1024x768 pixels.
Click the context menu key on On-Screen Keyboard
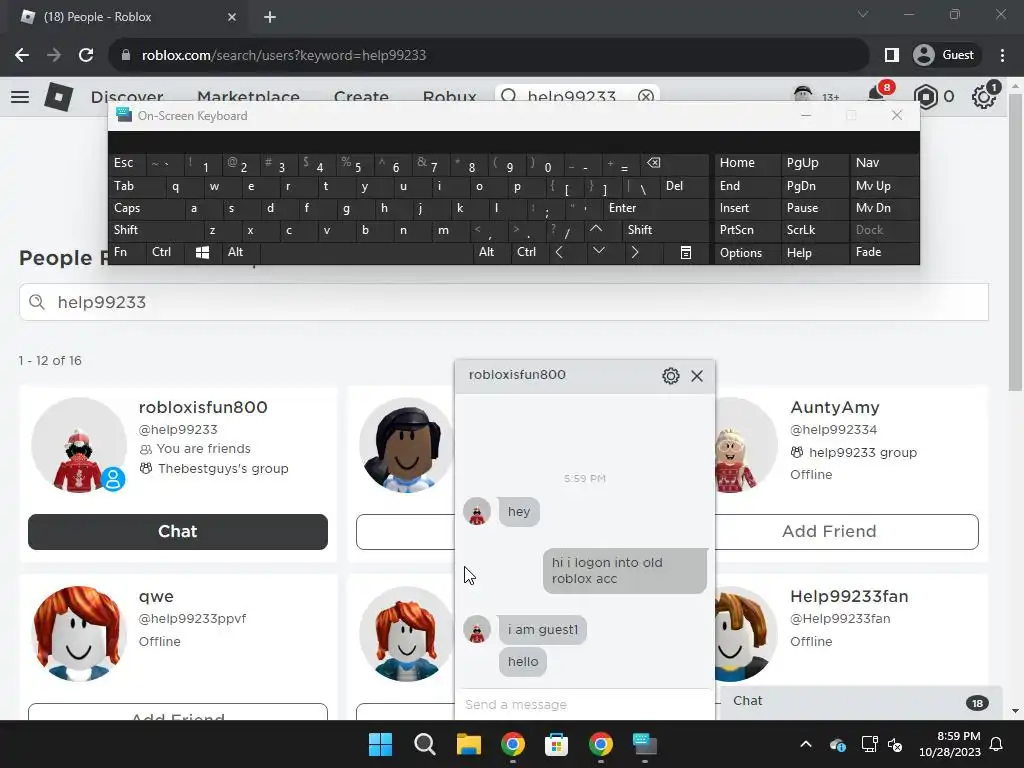686,252
